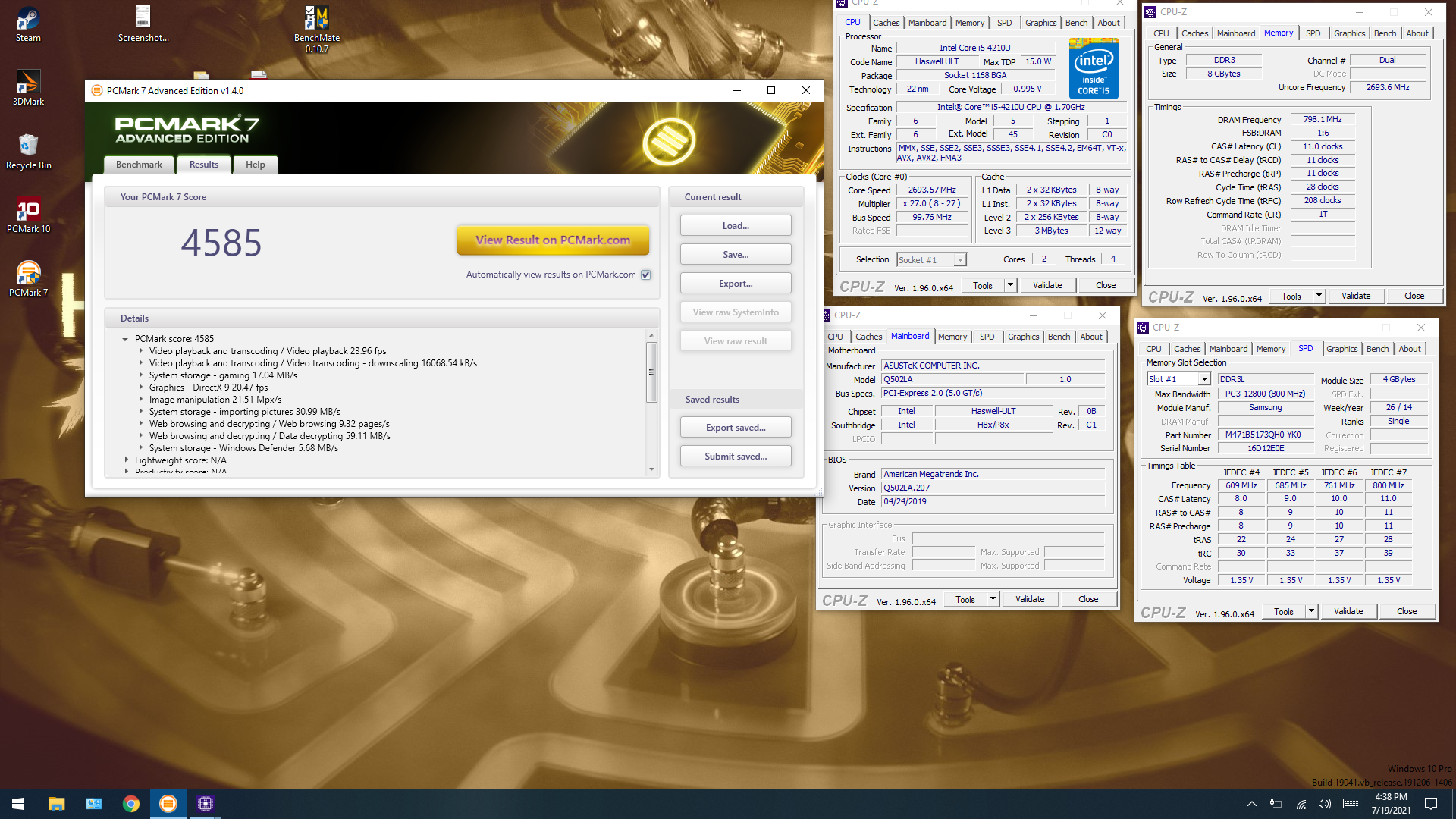Click the PCMark 7 title bar app icon
Screen dimensions: 1456x819
click(x=96, y=90)
